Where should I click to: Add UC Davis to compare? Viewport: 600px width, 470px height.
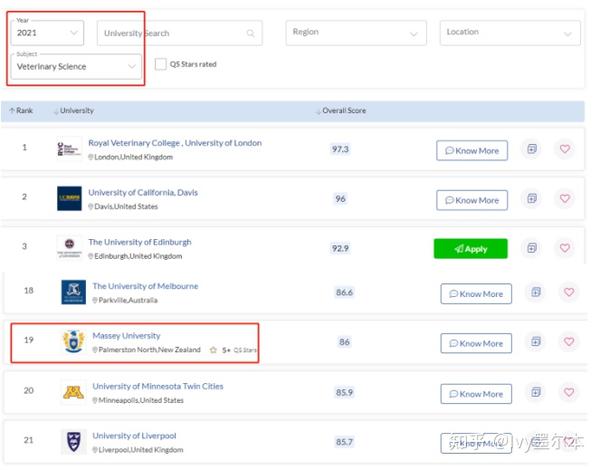532,198
